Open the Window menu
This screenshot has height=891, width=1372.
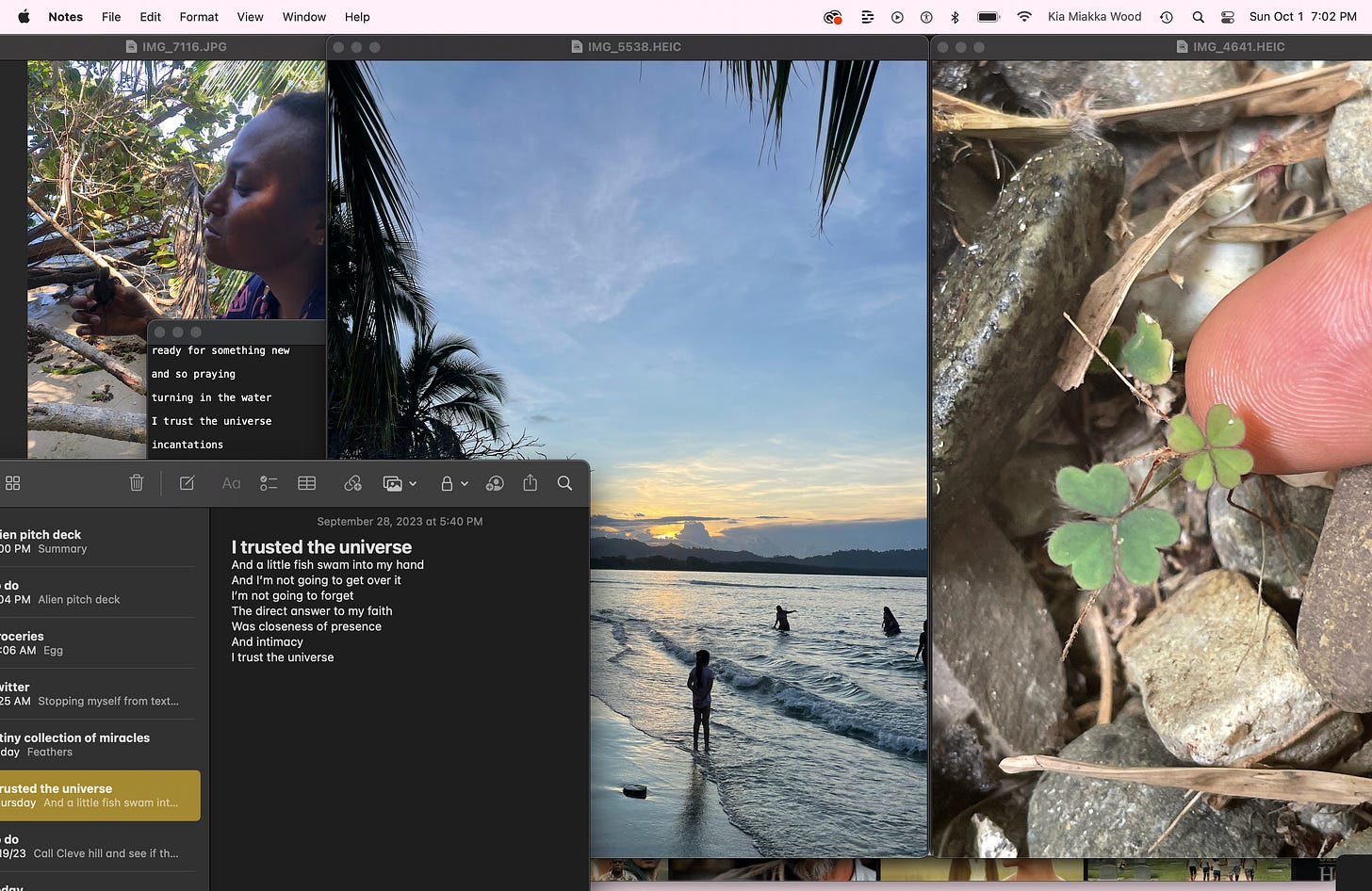click(304, 17)
